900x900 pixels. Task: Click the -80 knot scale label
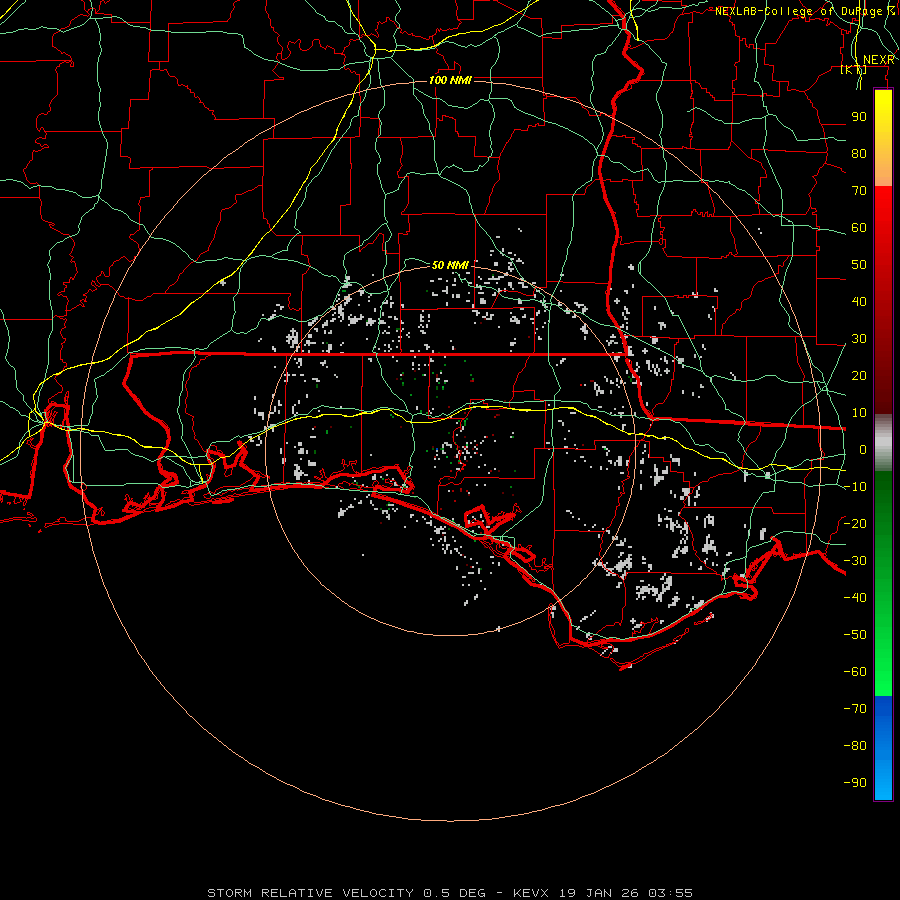(x=855, y=746)
